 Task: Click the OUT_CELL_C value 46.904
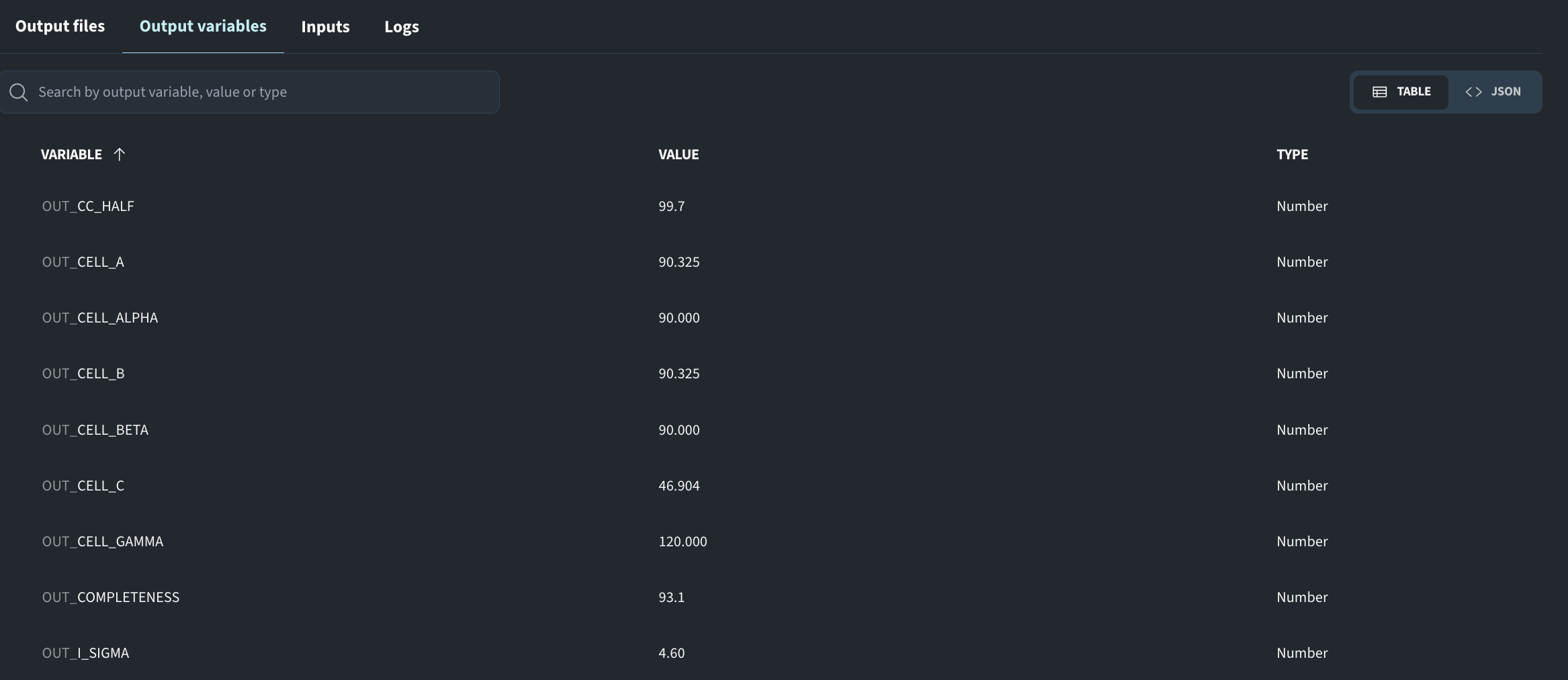point(679,486)
